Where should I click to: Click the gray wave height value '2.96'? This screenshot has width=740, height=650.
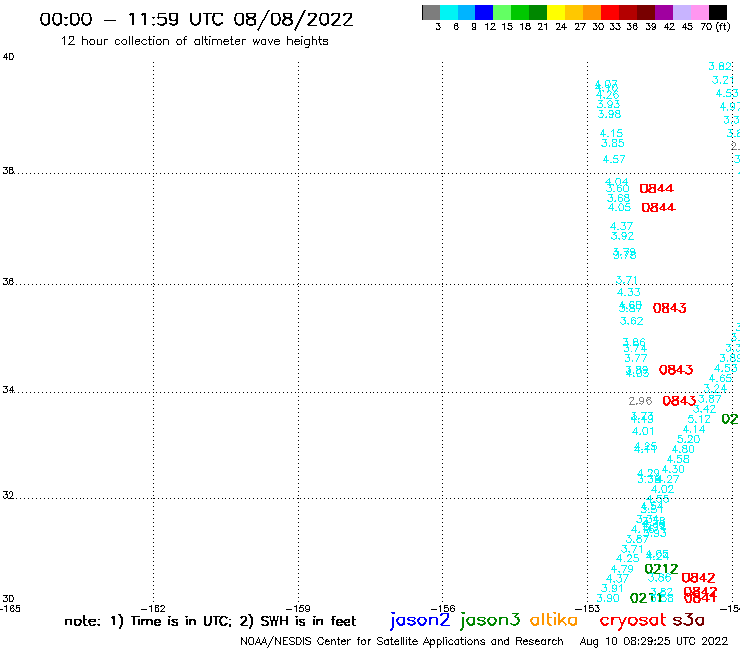click(640, 401)
